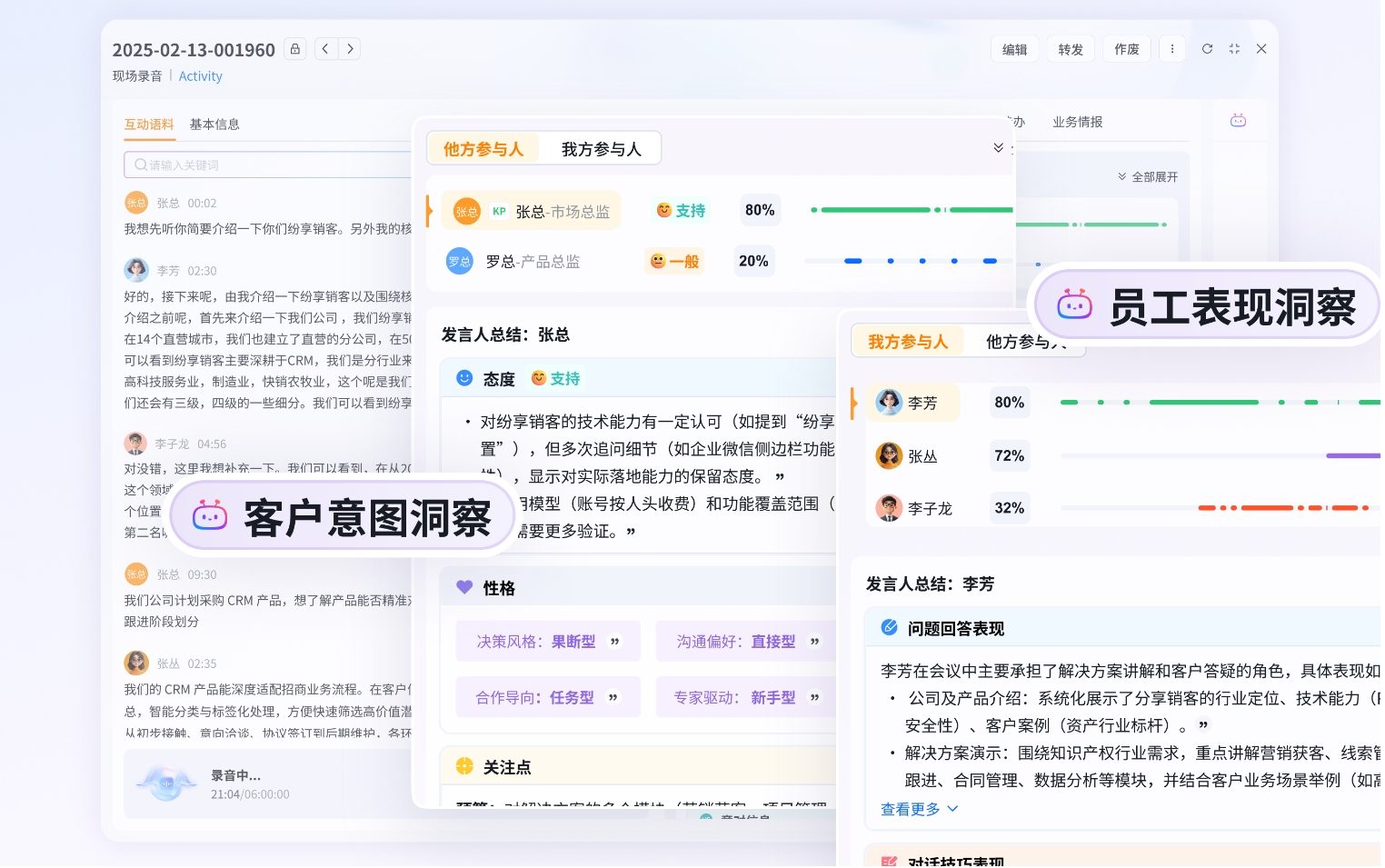Close the record detail window
This screenshot has width=1385, height=868.
click(x=1261, y=49)
